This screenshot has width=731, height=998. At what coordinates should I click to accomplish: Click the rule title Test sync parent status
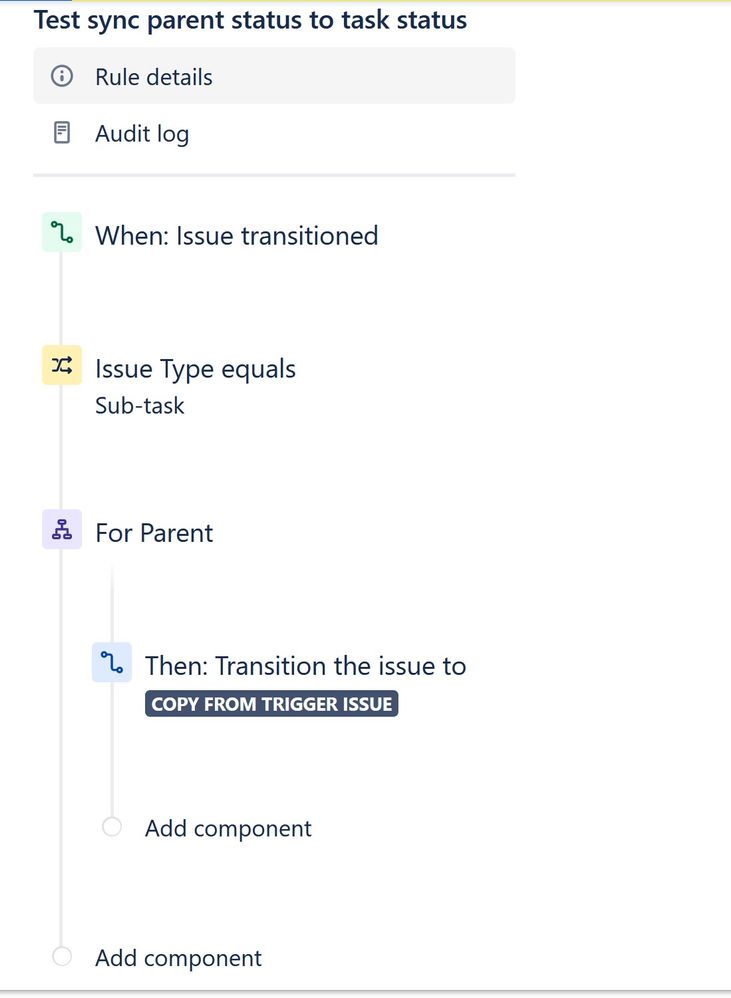click(250, 19)
